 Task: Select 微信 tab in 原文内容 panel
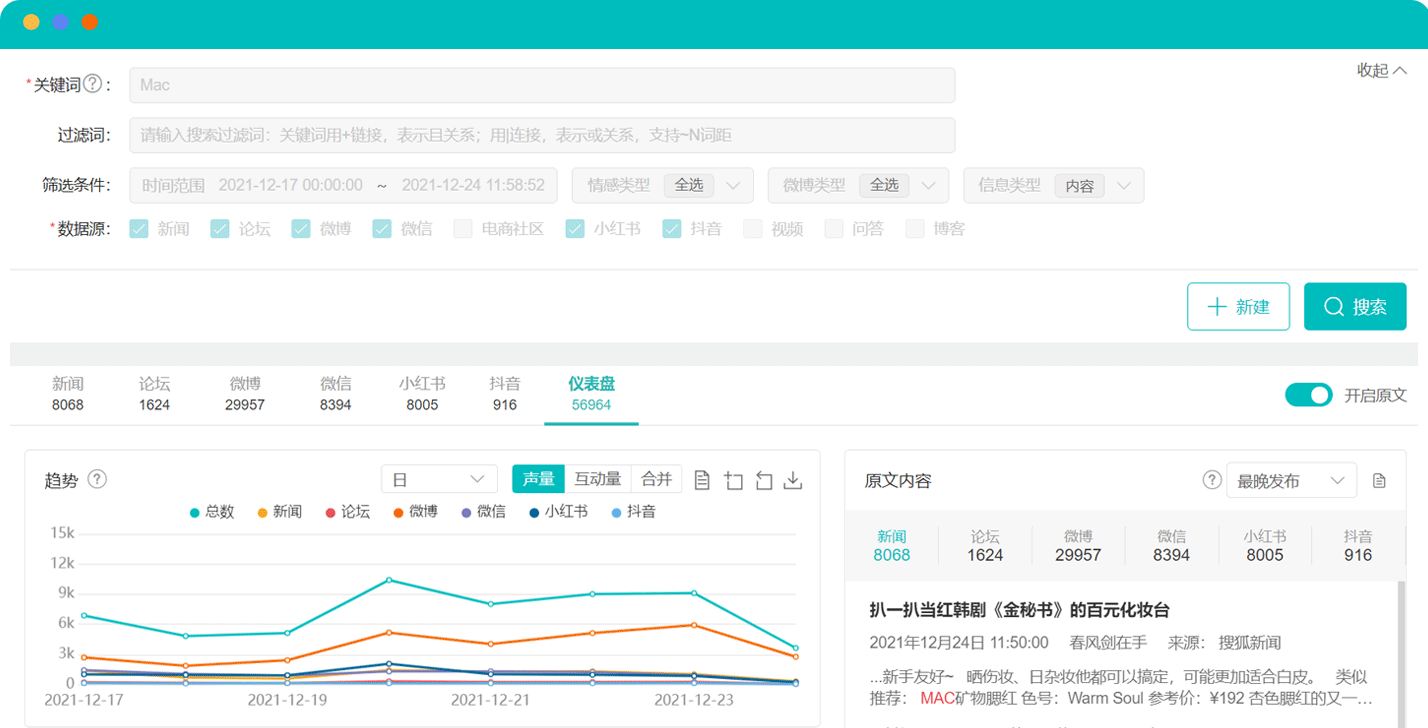tap(1171, 546)
